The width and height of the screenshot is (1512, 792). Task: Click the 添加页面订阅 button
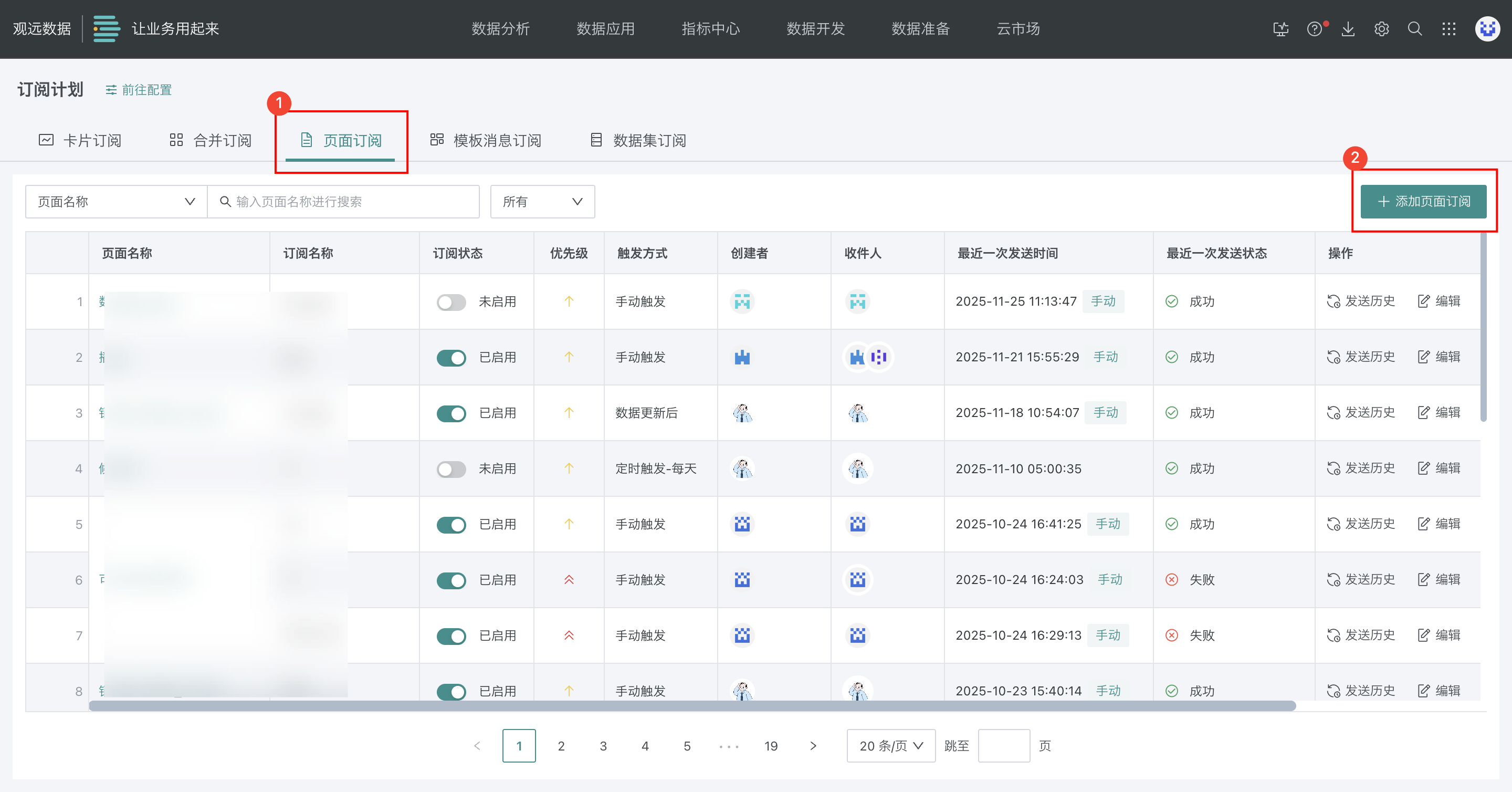pos(1423,201)
